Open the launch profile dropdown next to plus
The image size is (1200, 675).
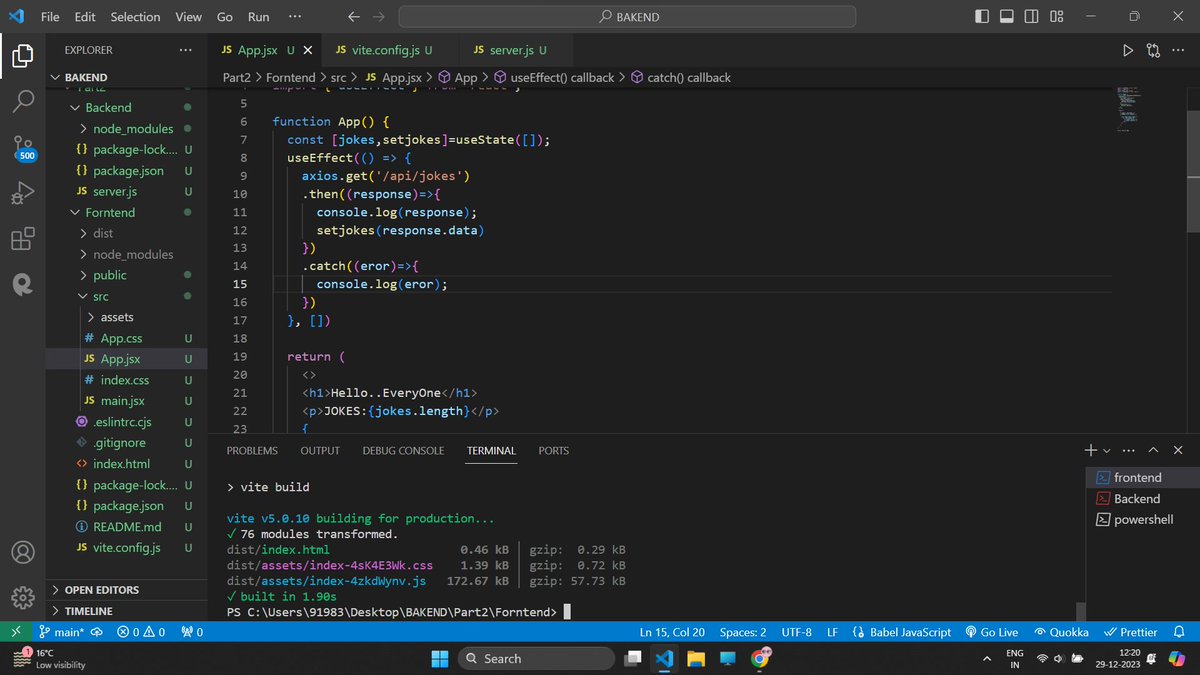(1106, 451)
